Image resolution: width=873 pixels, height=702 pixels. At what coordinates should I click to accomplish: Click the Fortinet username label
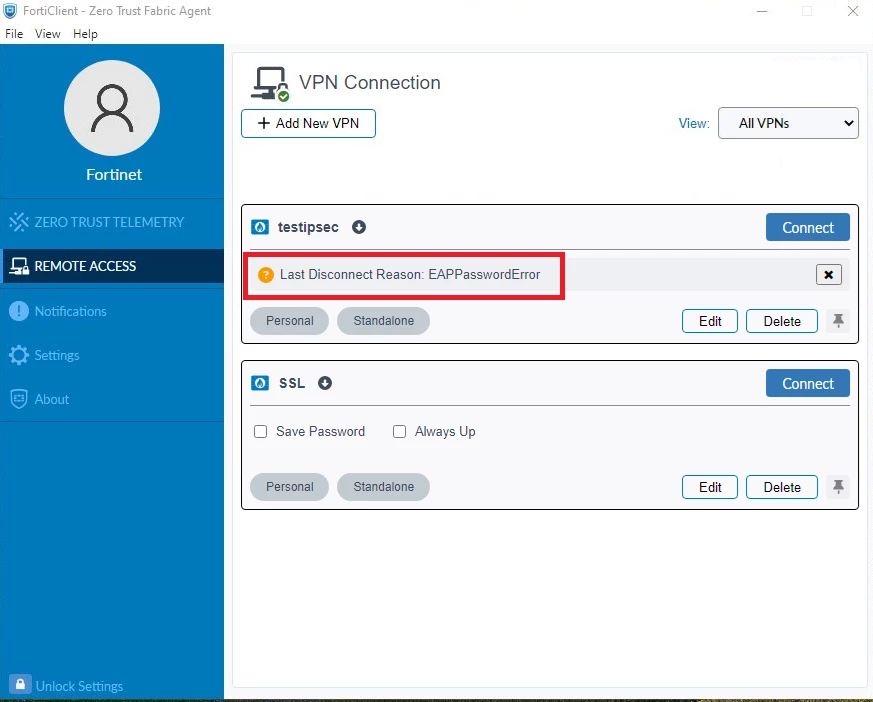114,174
